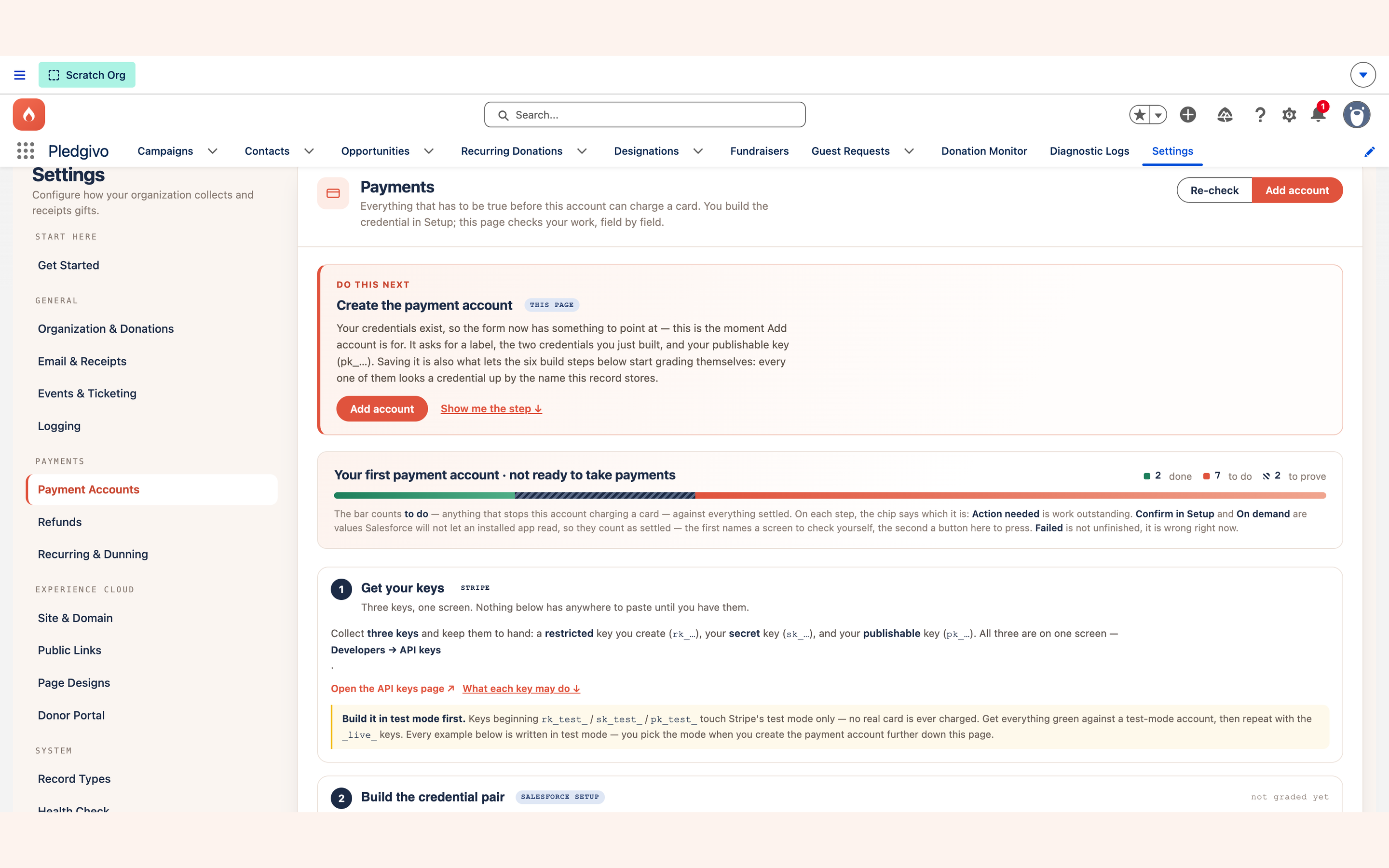Image resolution: width=1389 pixels, height=868 pixels.
Task: Switch to the Donation Monitor tab
Action: pos(984,151)
